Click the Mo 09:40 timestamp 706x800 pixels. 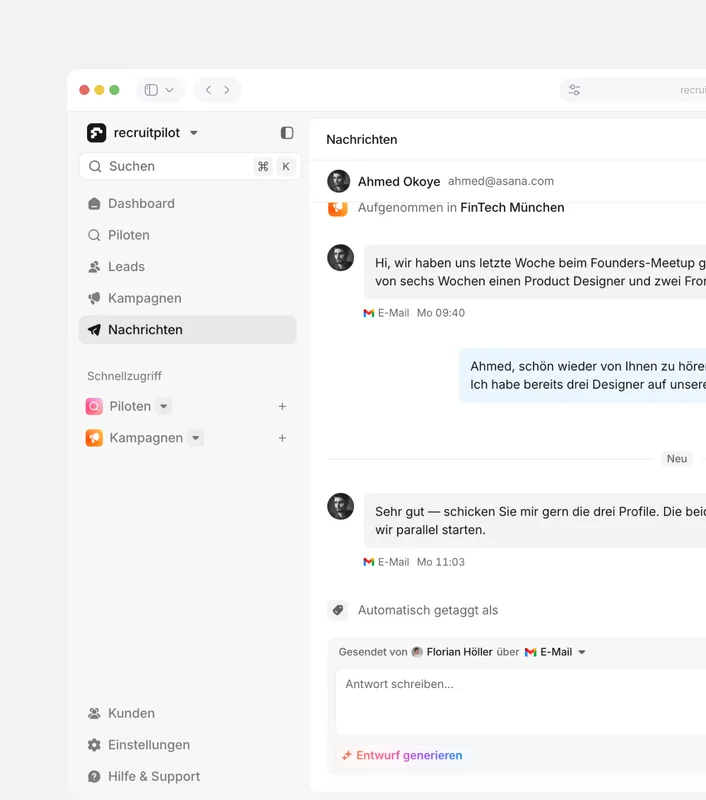pyautogui.click(x=441, y=313)
